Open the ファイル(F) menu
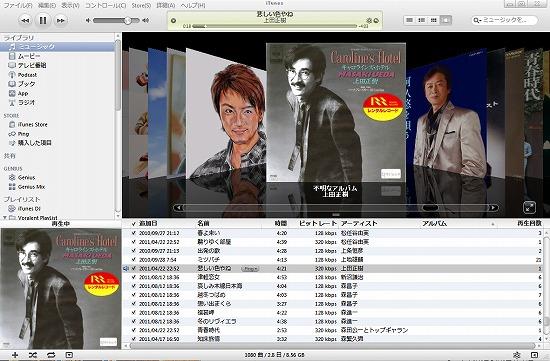The image size is (550, 361). click(18, 5)
